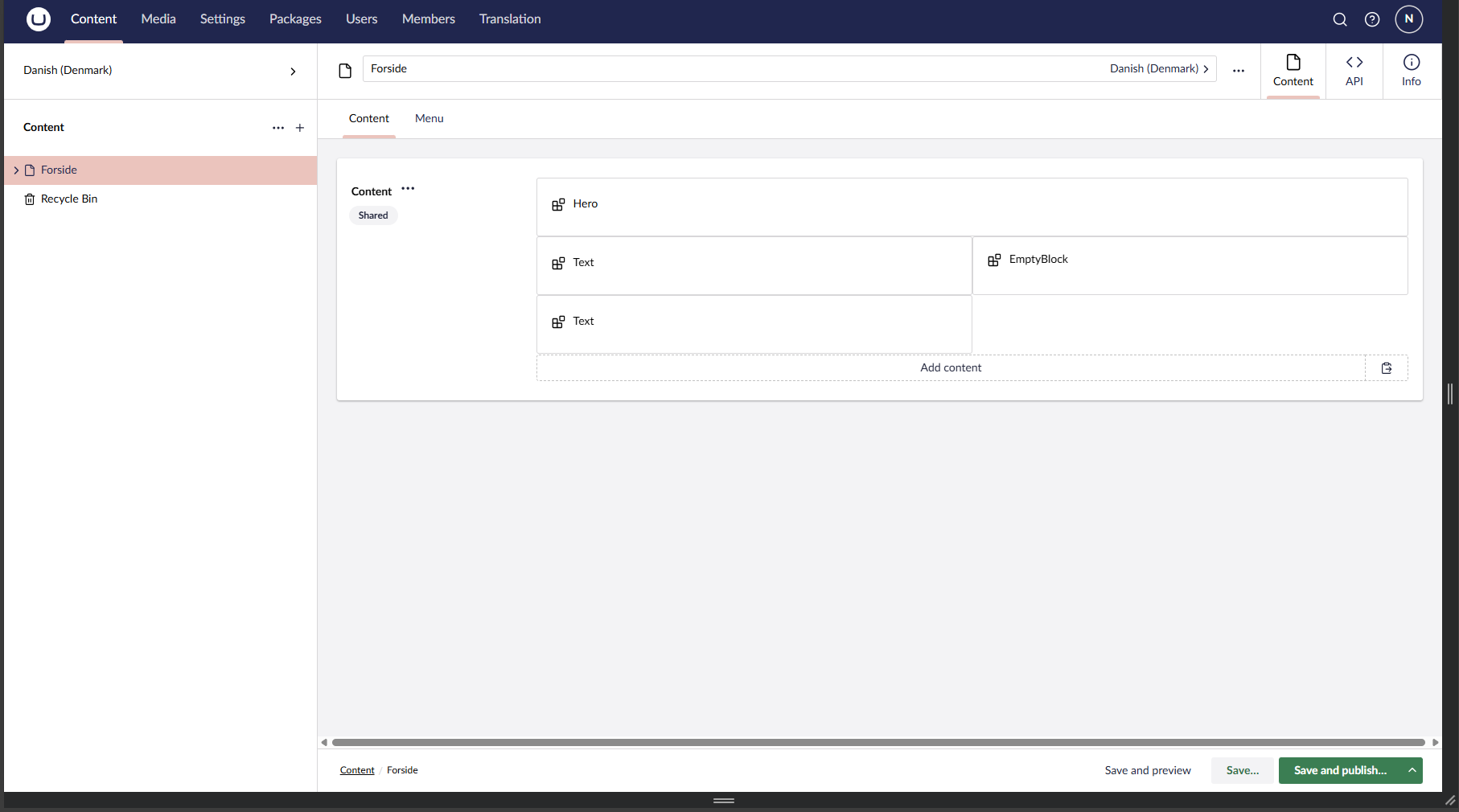The width and height of the screenshot is (1459, 812).
Task: Open the Danish (Denmark) sidebar language selector
Action: 160,71
